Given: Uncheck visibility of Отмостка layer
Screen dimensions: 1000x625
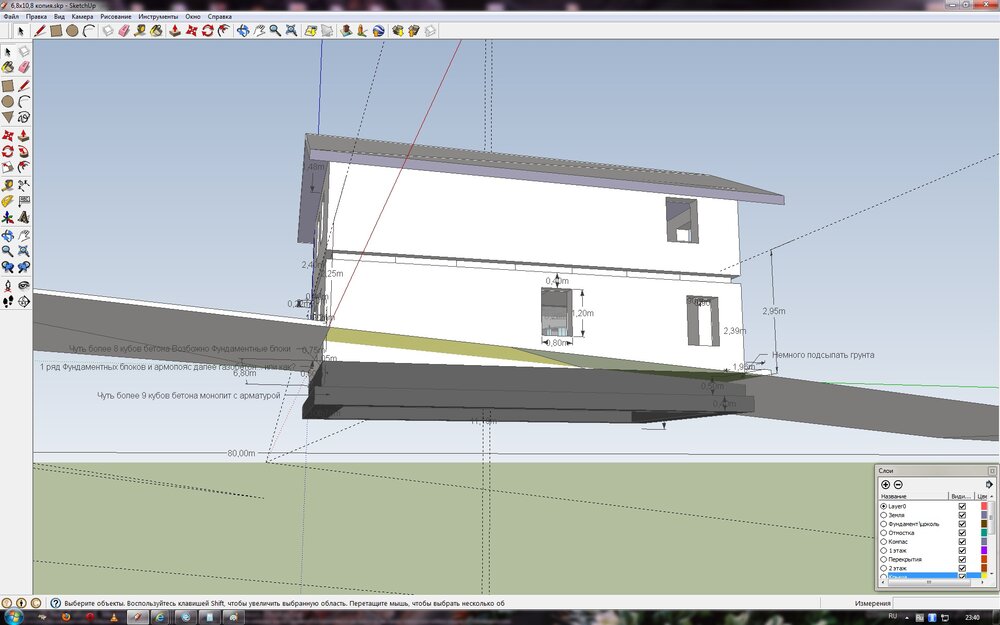Looking at the screenshot, I should 962,533.
